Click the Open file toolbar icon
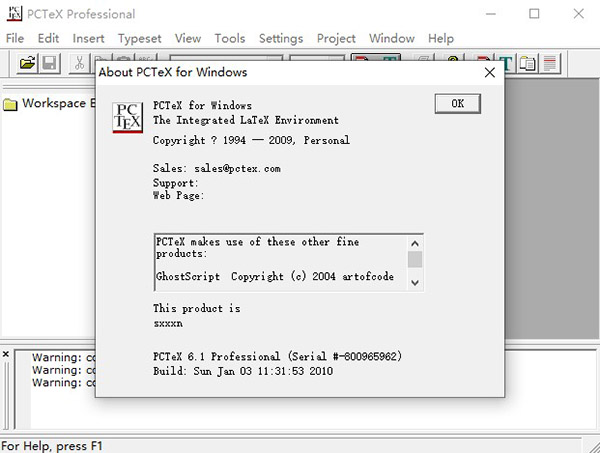The width and height of the screenshot is (600, 453). pyautogui.click(x=27, y=63)
